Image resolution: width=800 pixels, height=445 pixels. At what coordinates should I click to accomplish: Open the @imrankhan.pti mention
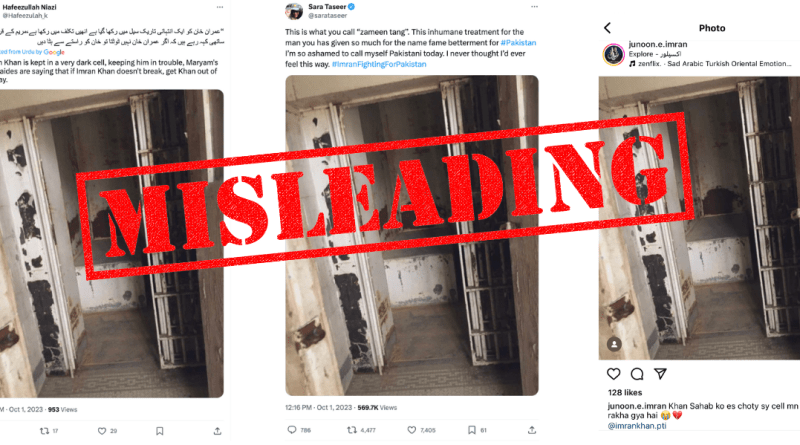[637, 426]
